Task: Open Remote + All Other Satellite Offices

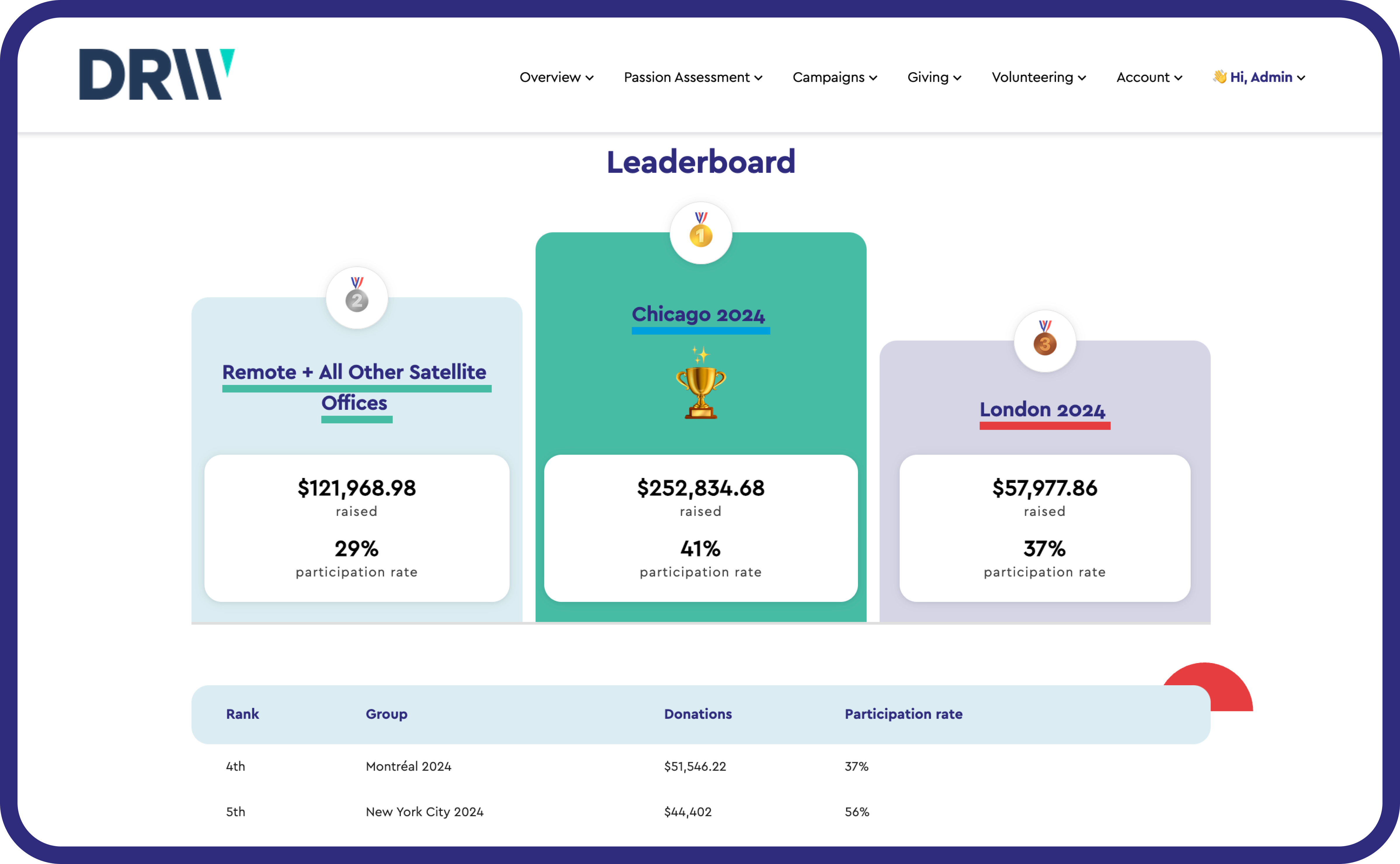Action: click(x=355, y=387)
